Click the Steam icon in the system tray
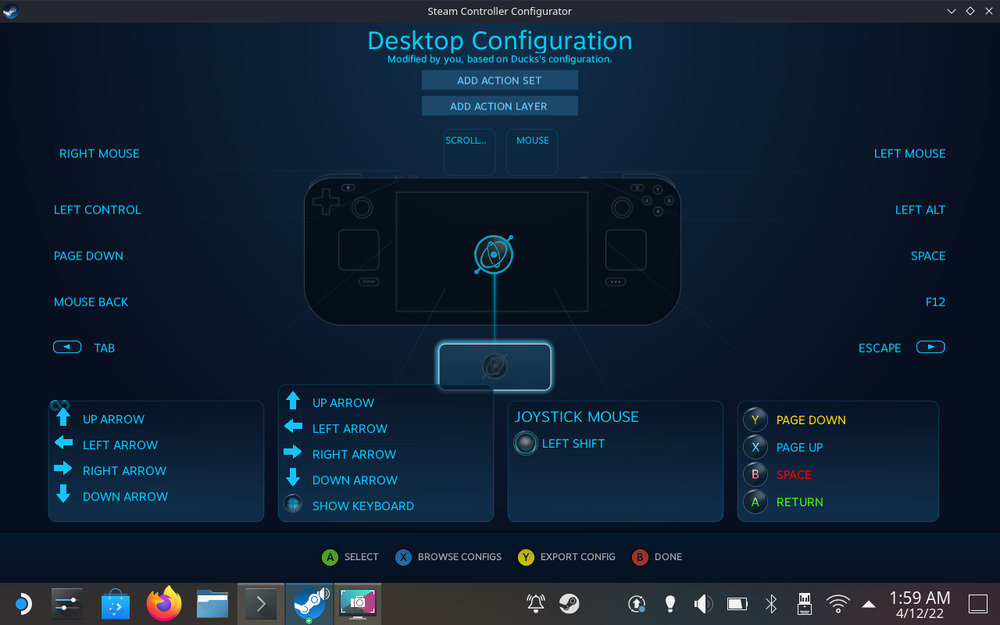Viewport: 1000px width, 625px height. tap(569, 603)
